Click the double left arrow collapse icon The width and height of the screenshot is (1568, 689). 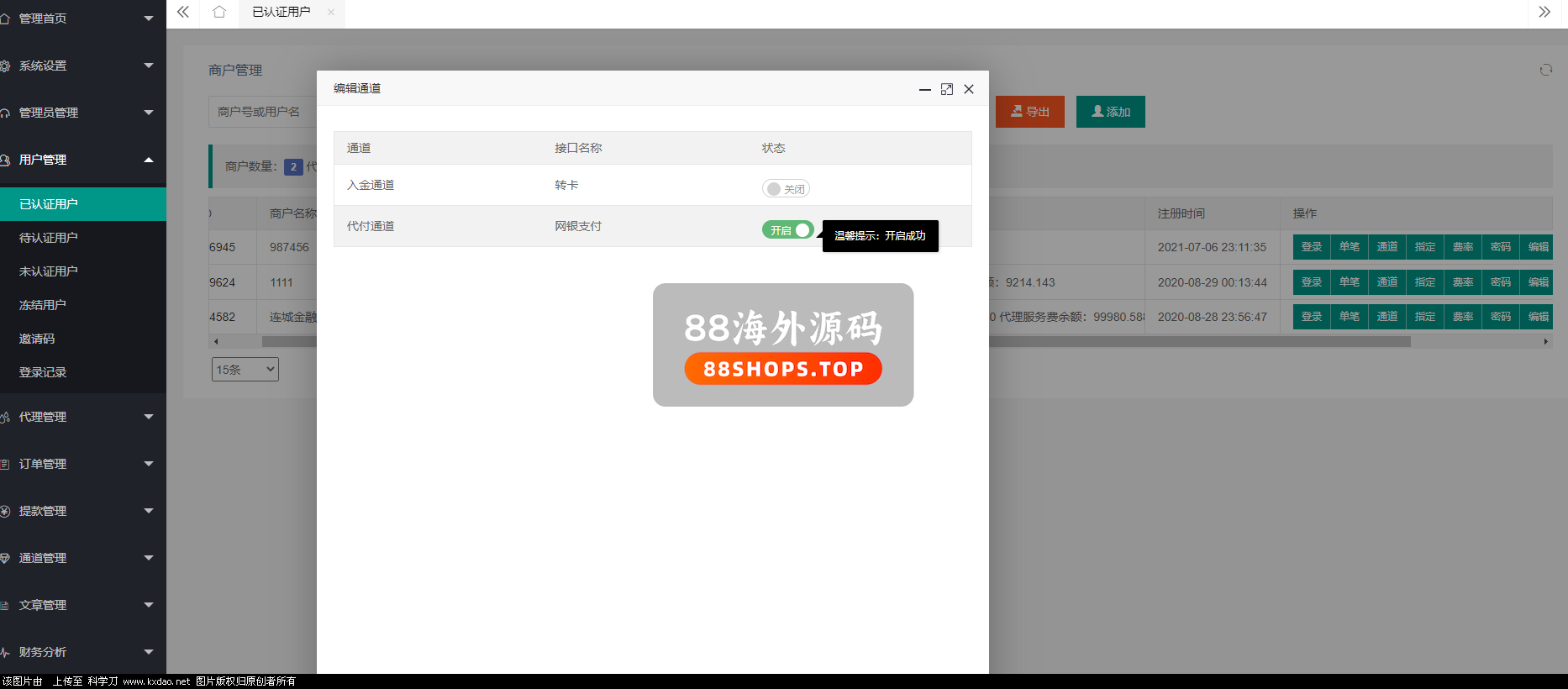click(183, 12)
